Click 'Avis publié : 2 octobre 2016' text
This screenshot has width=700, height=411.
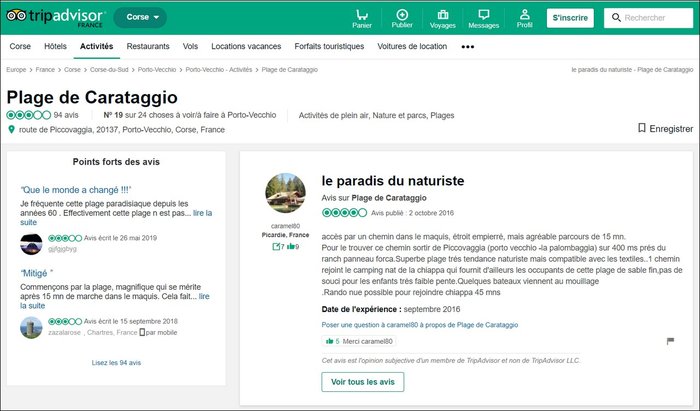point(412,213)
